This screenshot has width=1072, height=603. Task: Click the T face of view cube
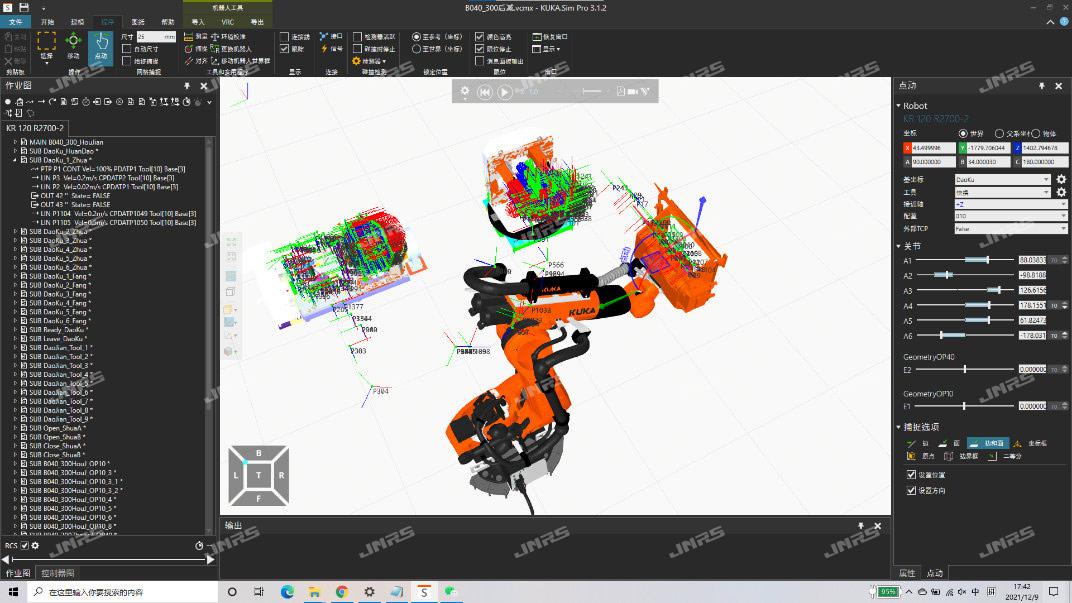[x=258, y=475]
